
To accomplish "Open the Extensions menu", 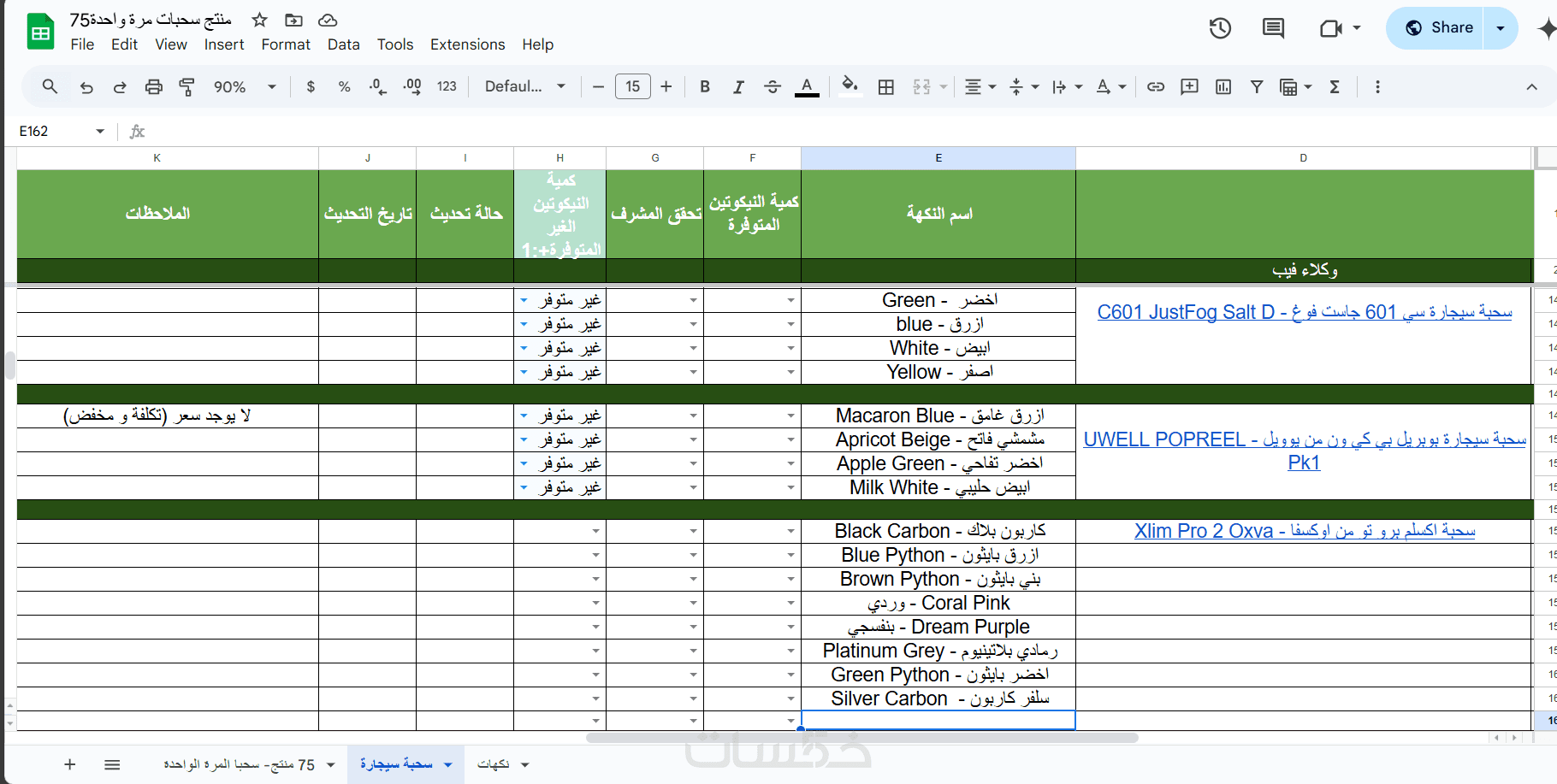I will point(467,44).
